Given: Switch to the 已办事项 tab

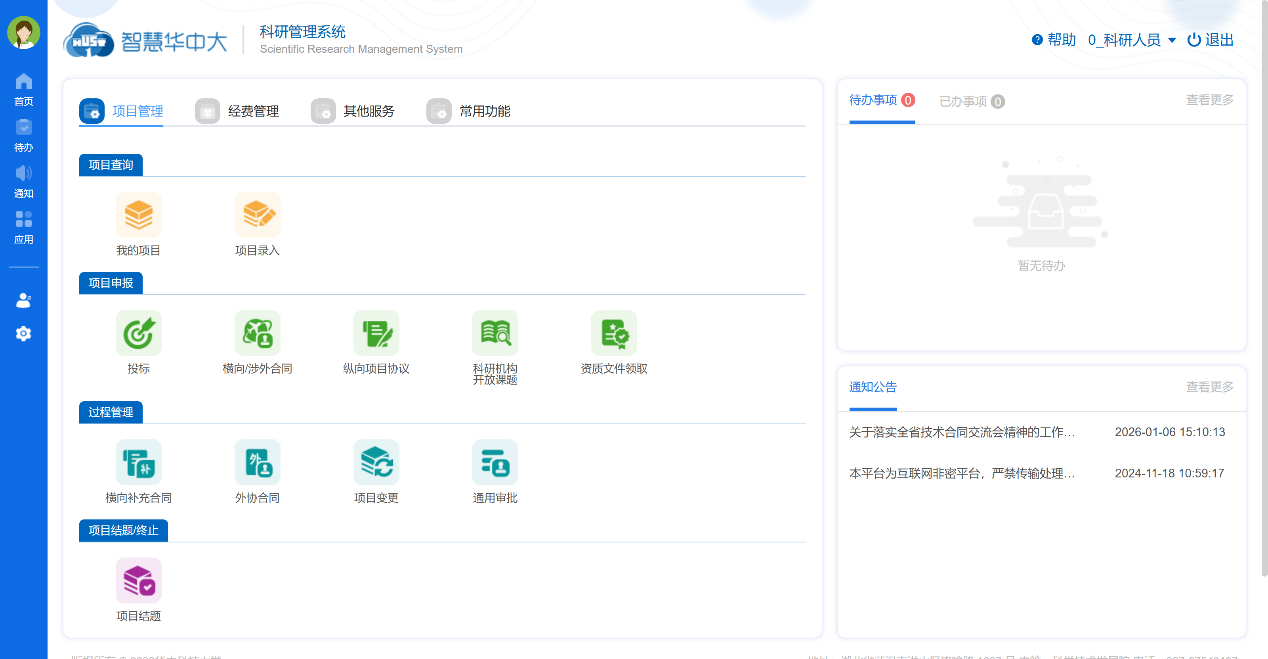Looking at the screenshot, I should (962, 101).
